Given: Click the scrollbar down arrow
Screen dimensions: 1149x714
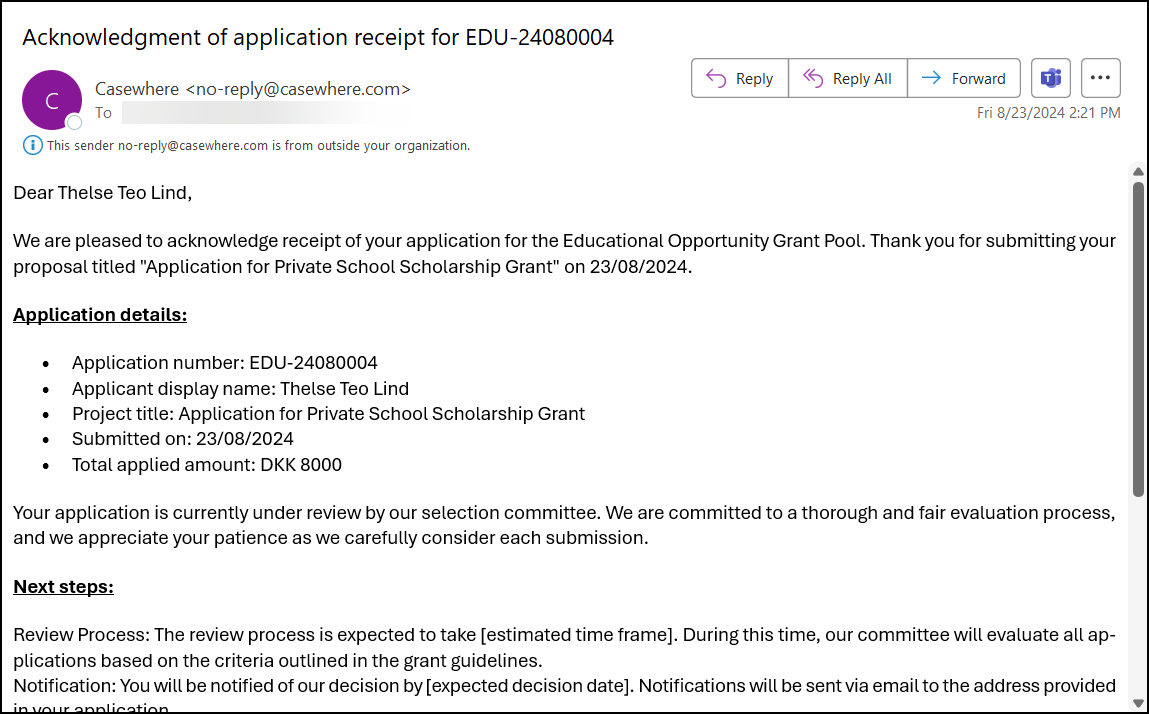Looking at the screenshot, I should point(1138,703).
